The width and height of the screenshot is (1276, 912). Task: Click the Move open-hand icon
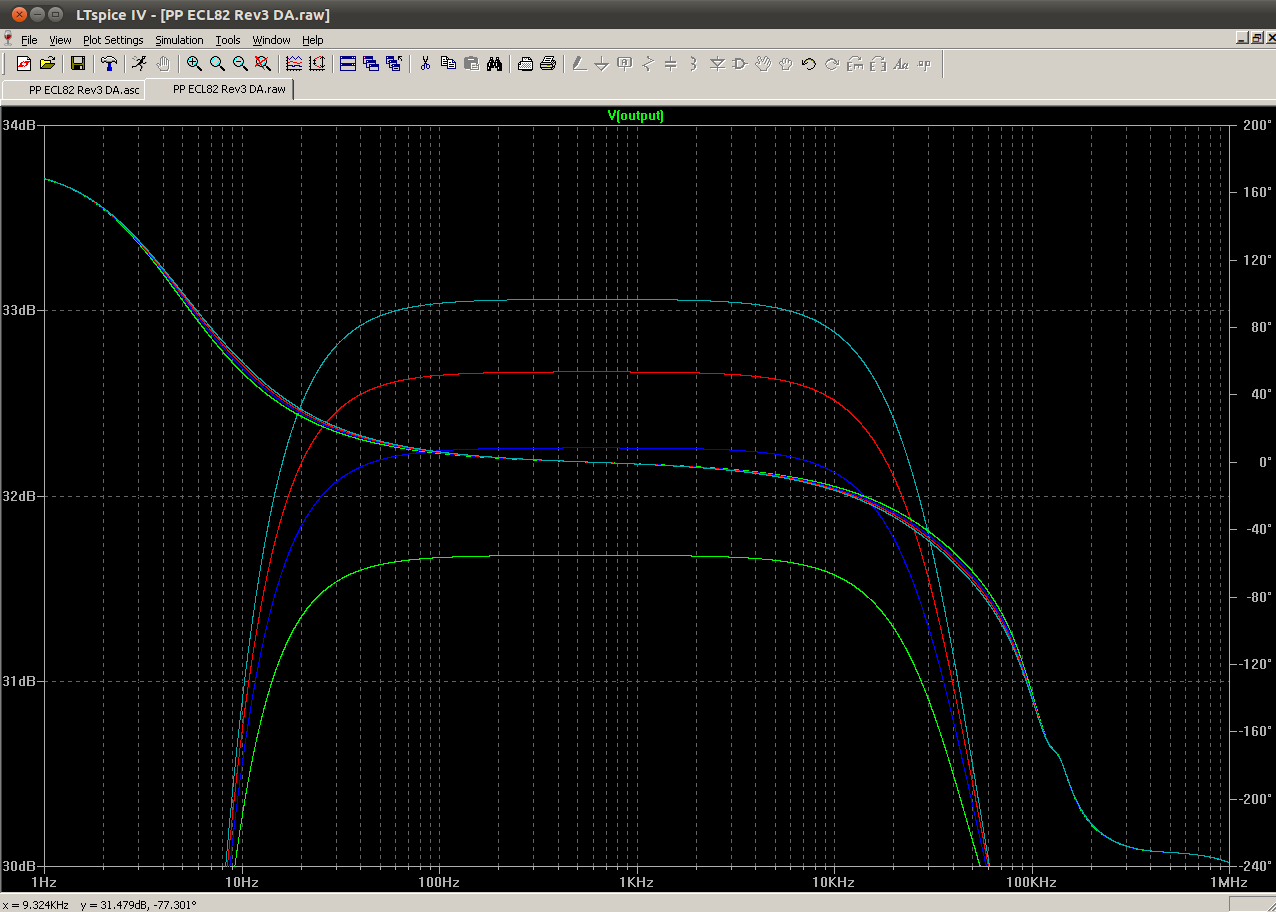[x=763, y=64]
